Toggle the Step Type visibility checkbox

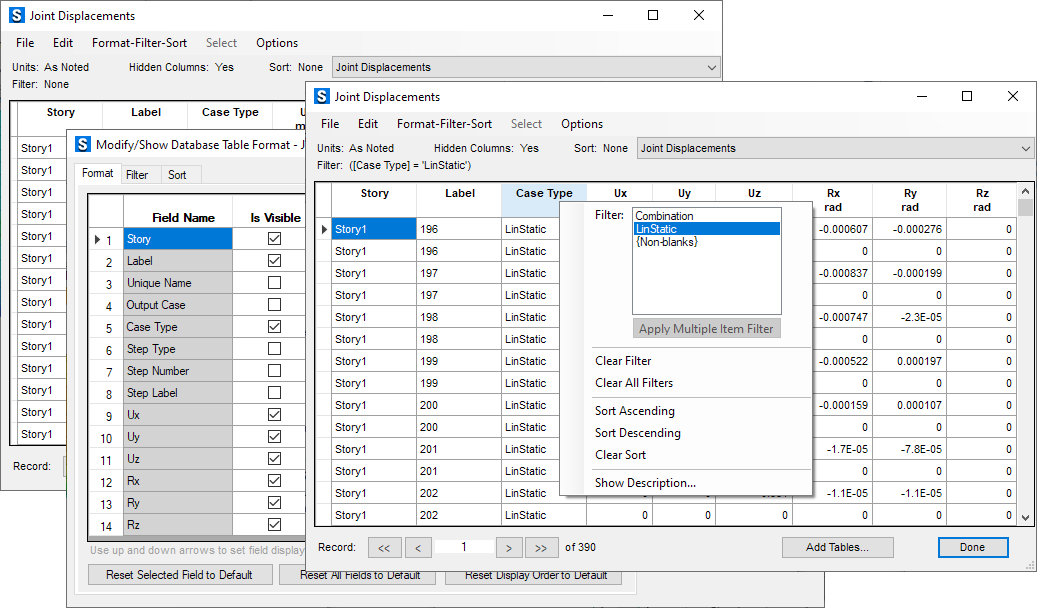274,349
